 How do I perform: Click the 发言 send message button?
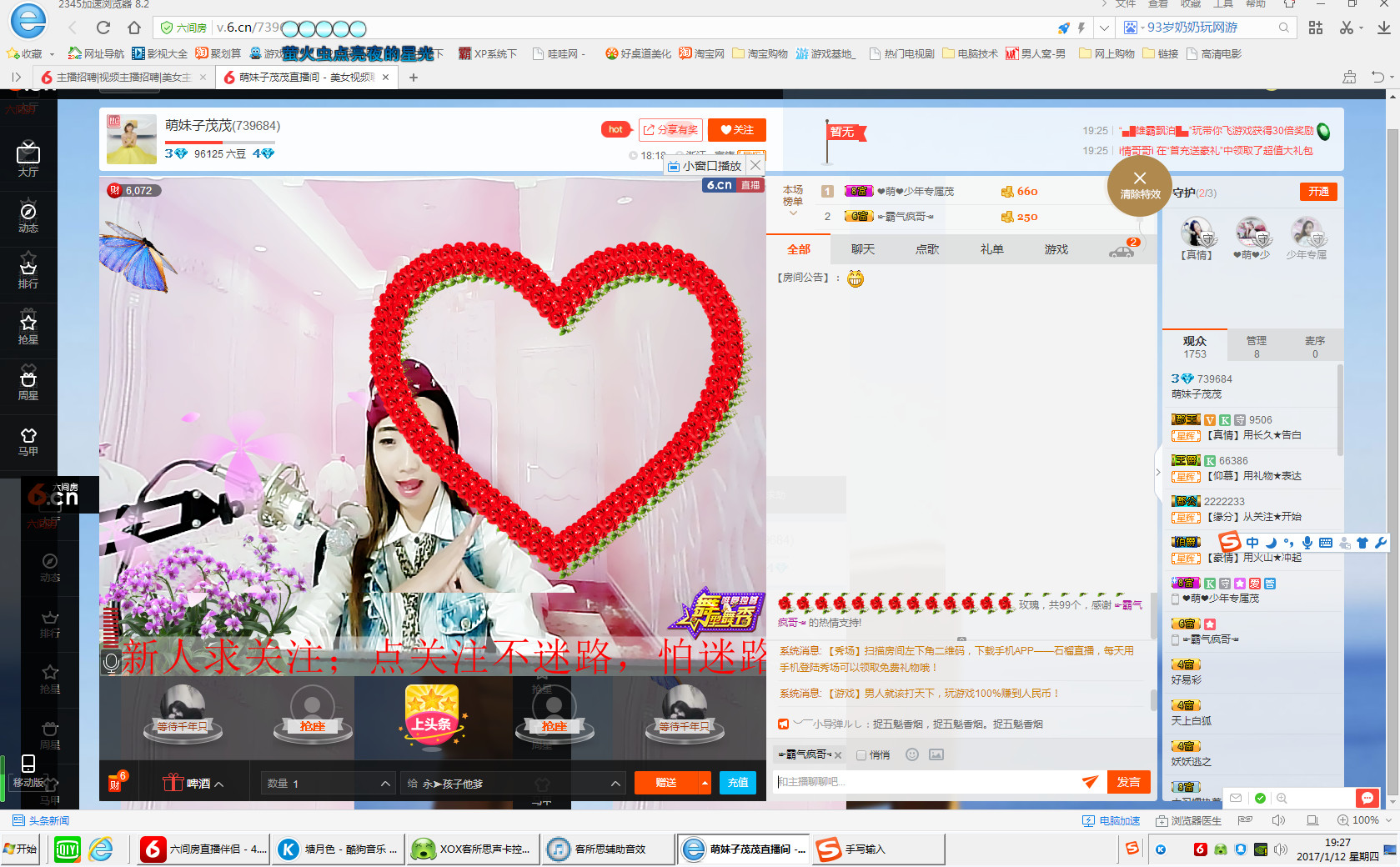tap(1129, 782)
